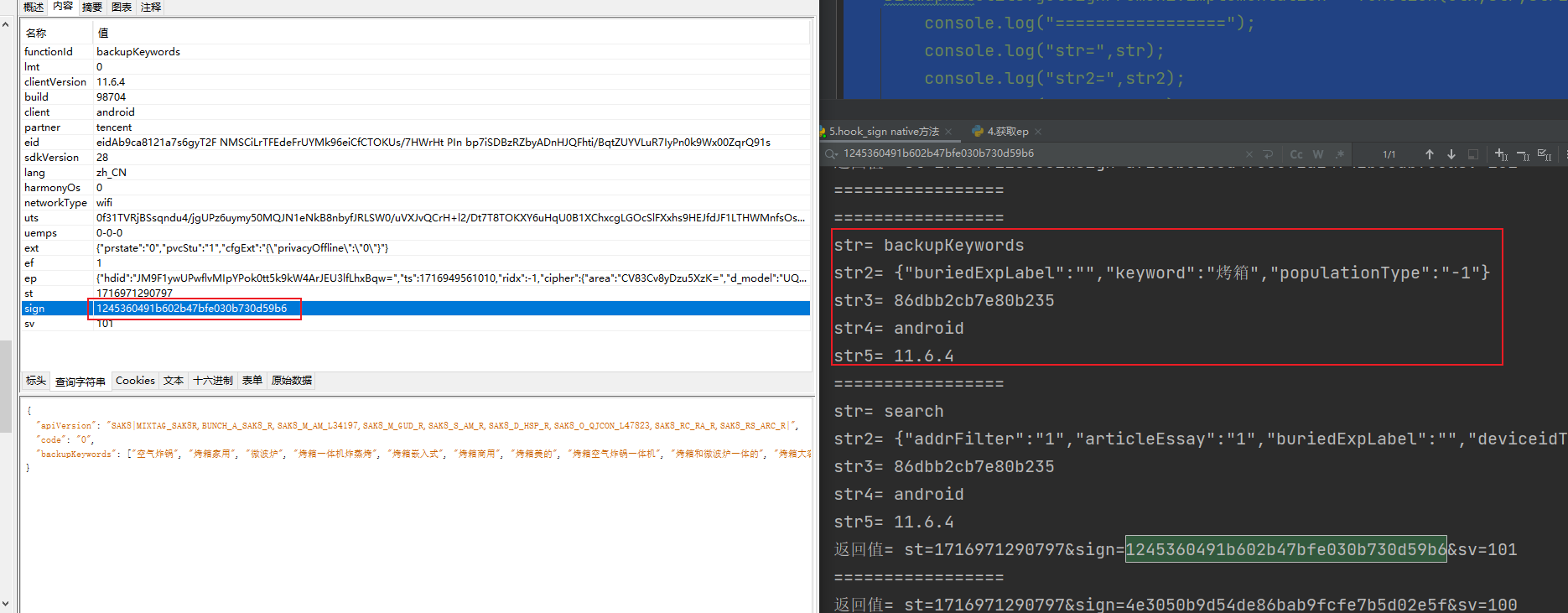
Task: Select the eid row
Action: 416,143
